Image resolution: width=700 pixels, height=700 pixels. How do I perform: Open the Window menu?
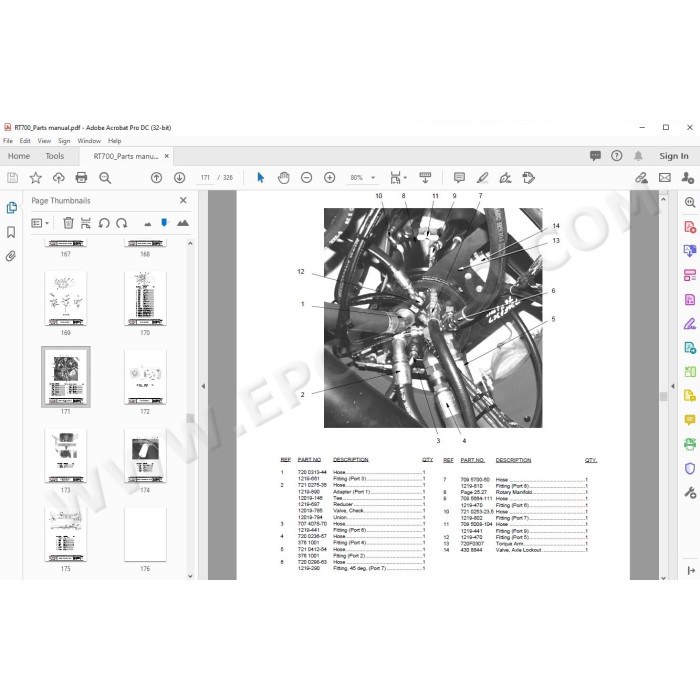coord(89,141)
